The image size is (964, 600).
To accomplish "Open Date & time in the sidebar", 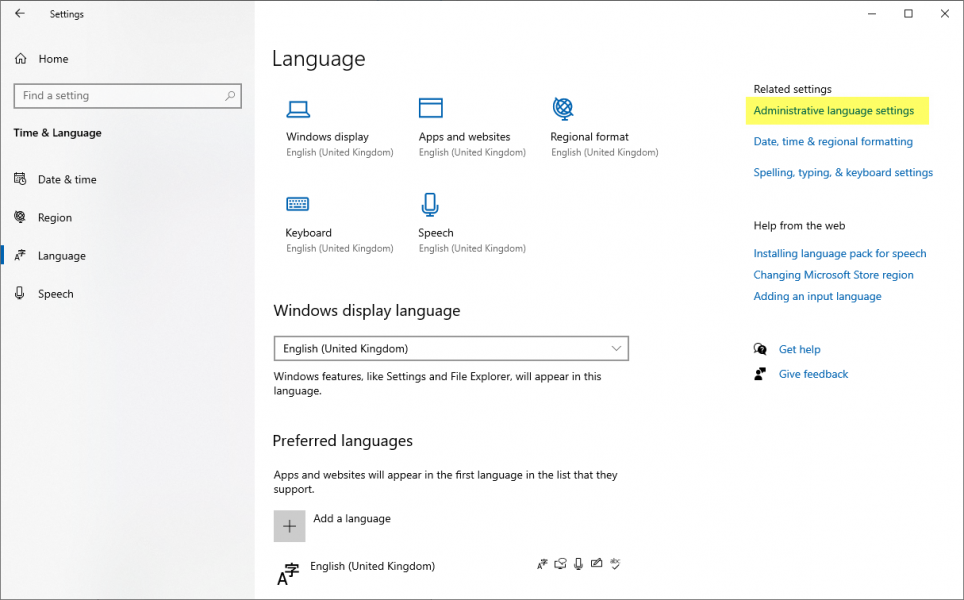I will (67, 180).
